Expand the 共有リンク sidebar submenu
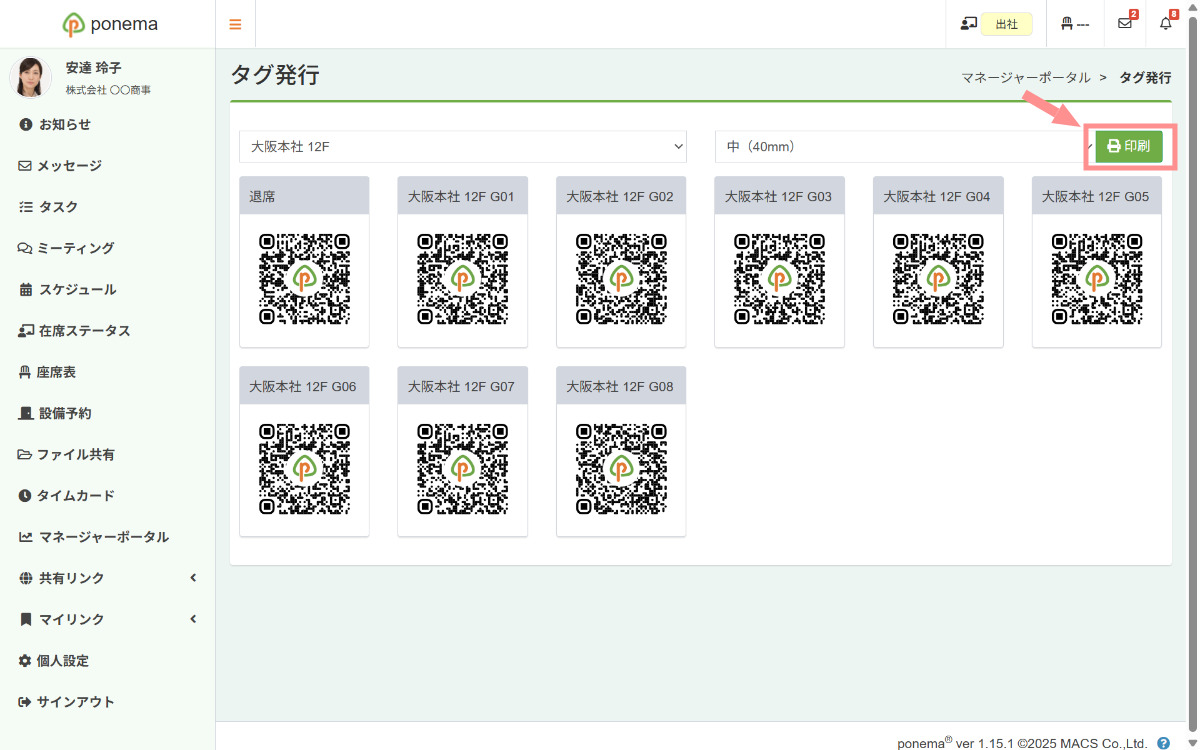Image resolution: width=1200 pixels, height=750 pixels. tap(107, 578)
